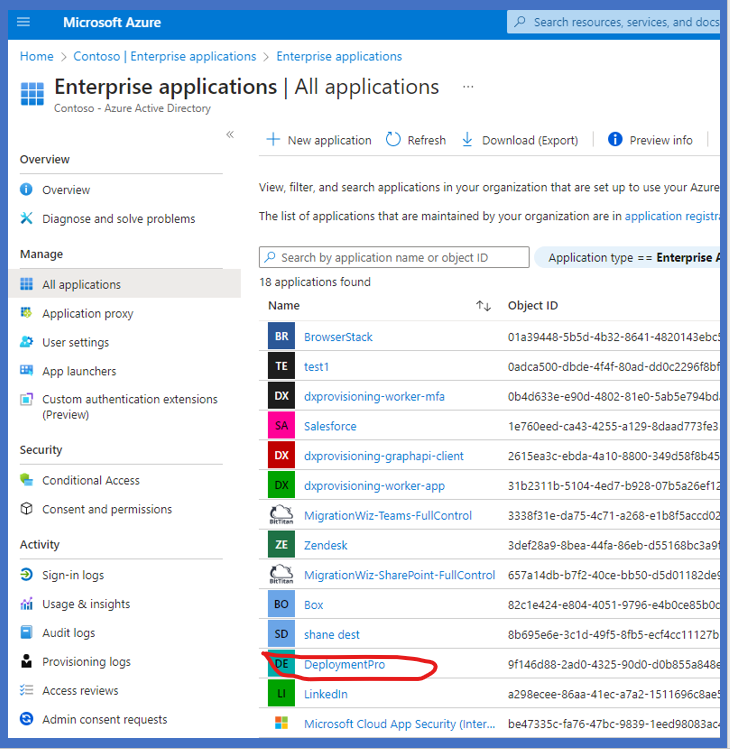
Task: View Audit logs
Action: pos(68,633)
